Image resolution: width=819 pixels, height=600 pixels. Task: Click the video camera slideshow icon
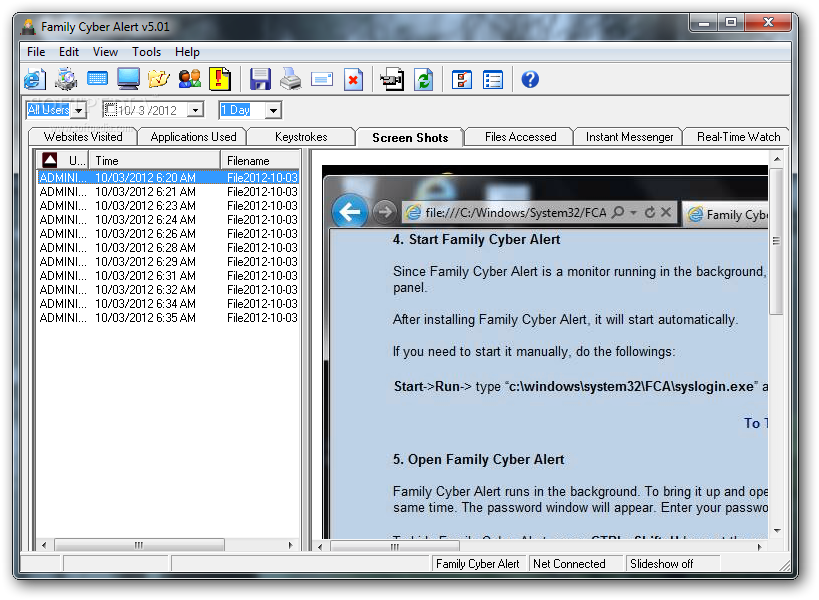[x=392, y=80]
